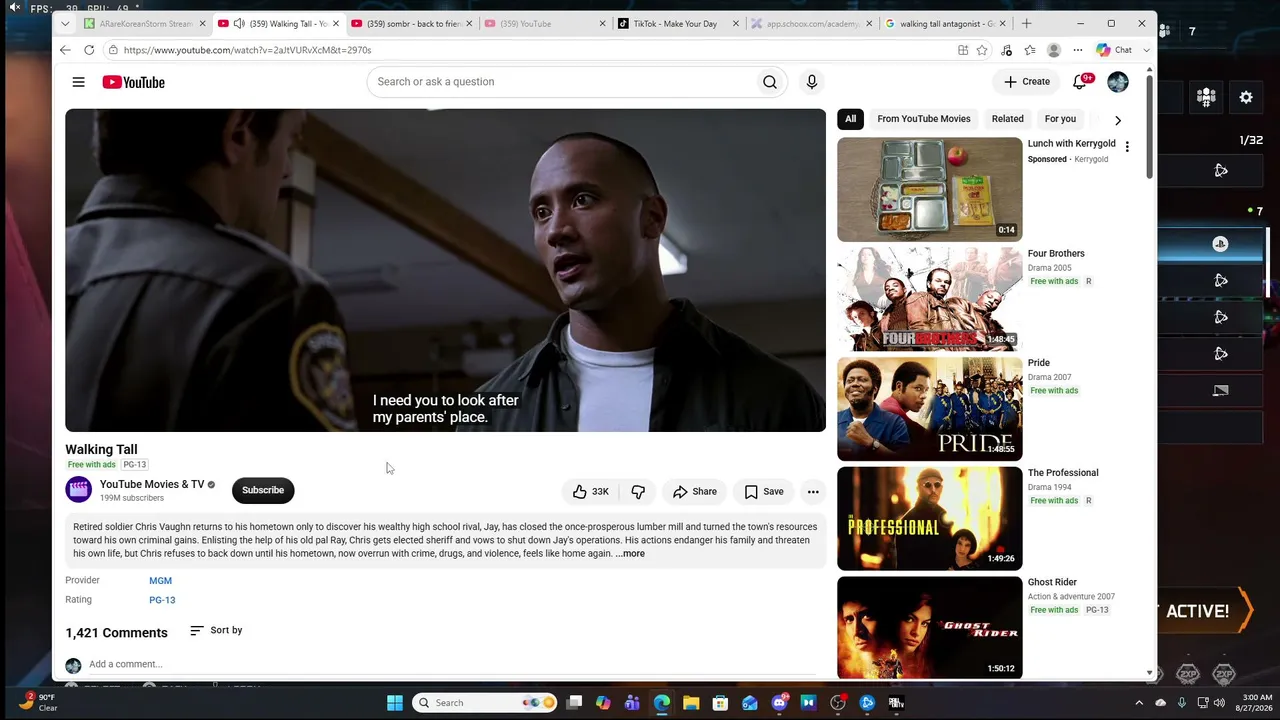Go to the YouTube home logo
The height and width of the screenshot is (720, 1280).
[x=133, y=82]
